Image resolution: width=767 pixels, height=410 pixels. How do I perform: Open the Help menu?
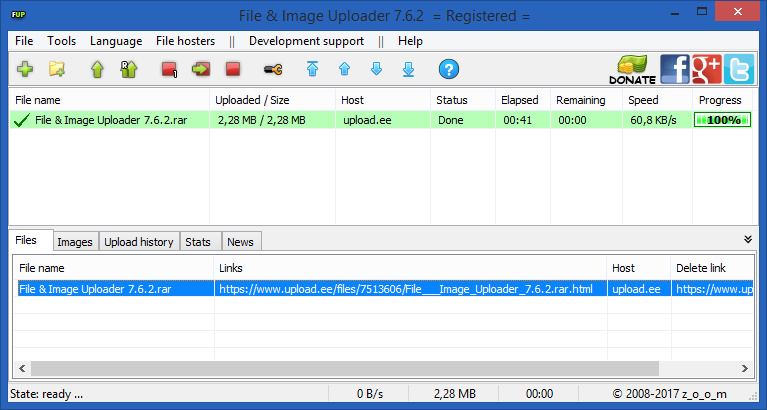pos(410,41)
